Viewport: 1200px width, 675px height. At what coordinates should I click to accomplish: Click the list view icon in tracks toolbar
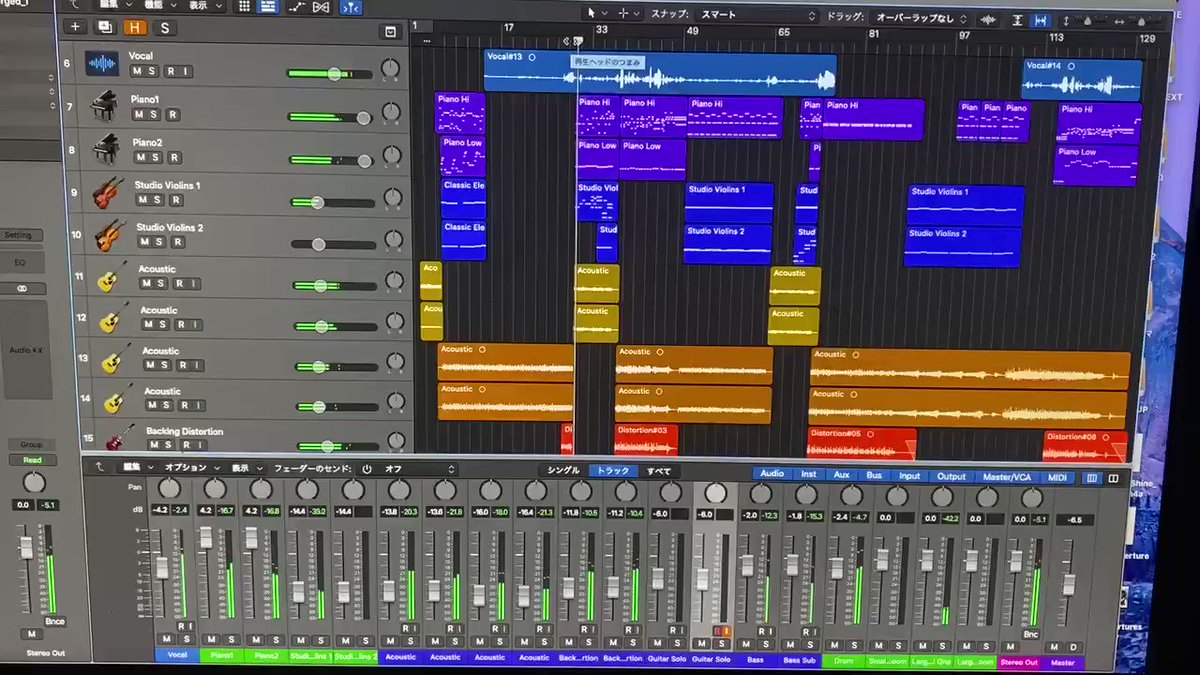[267, 7]
